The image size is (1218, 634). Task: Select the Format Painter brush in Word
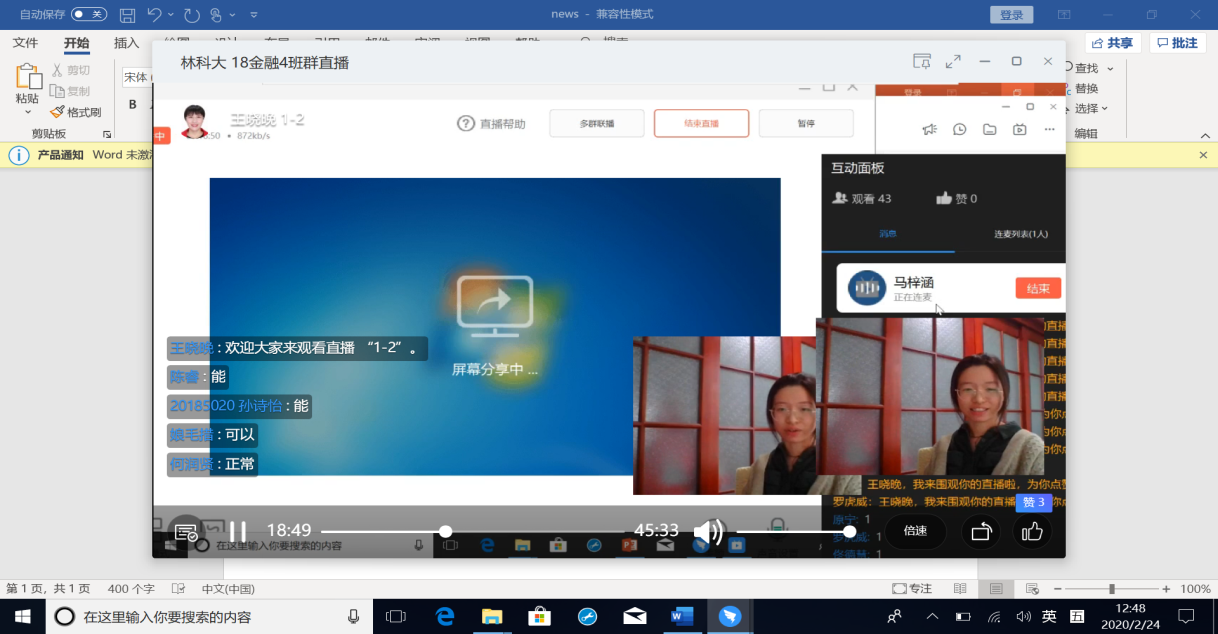click(57, 112)
